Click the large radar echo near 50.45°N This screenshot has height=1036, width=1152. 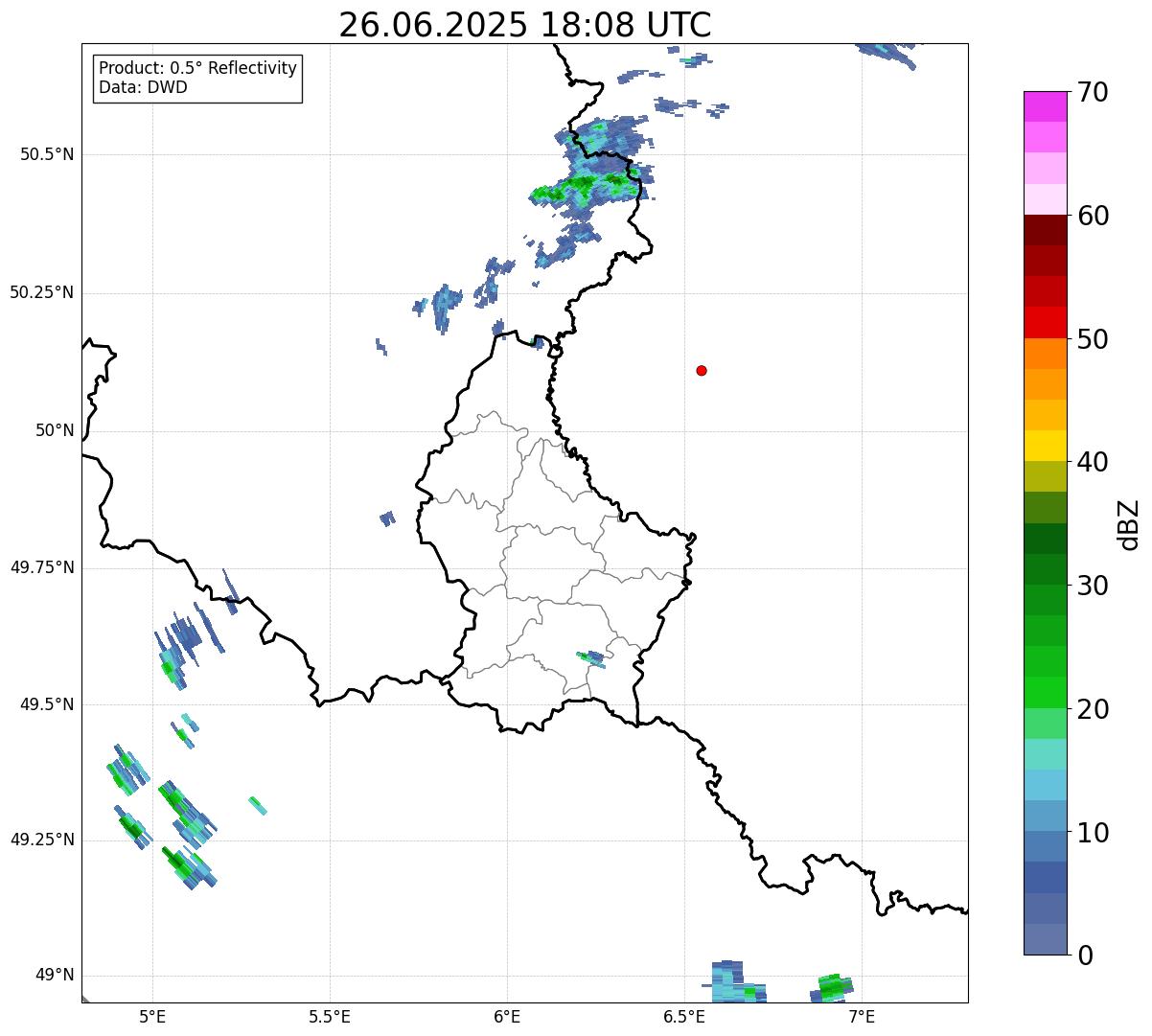tap(594, 173)
